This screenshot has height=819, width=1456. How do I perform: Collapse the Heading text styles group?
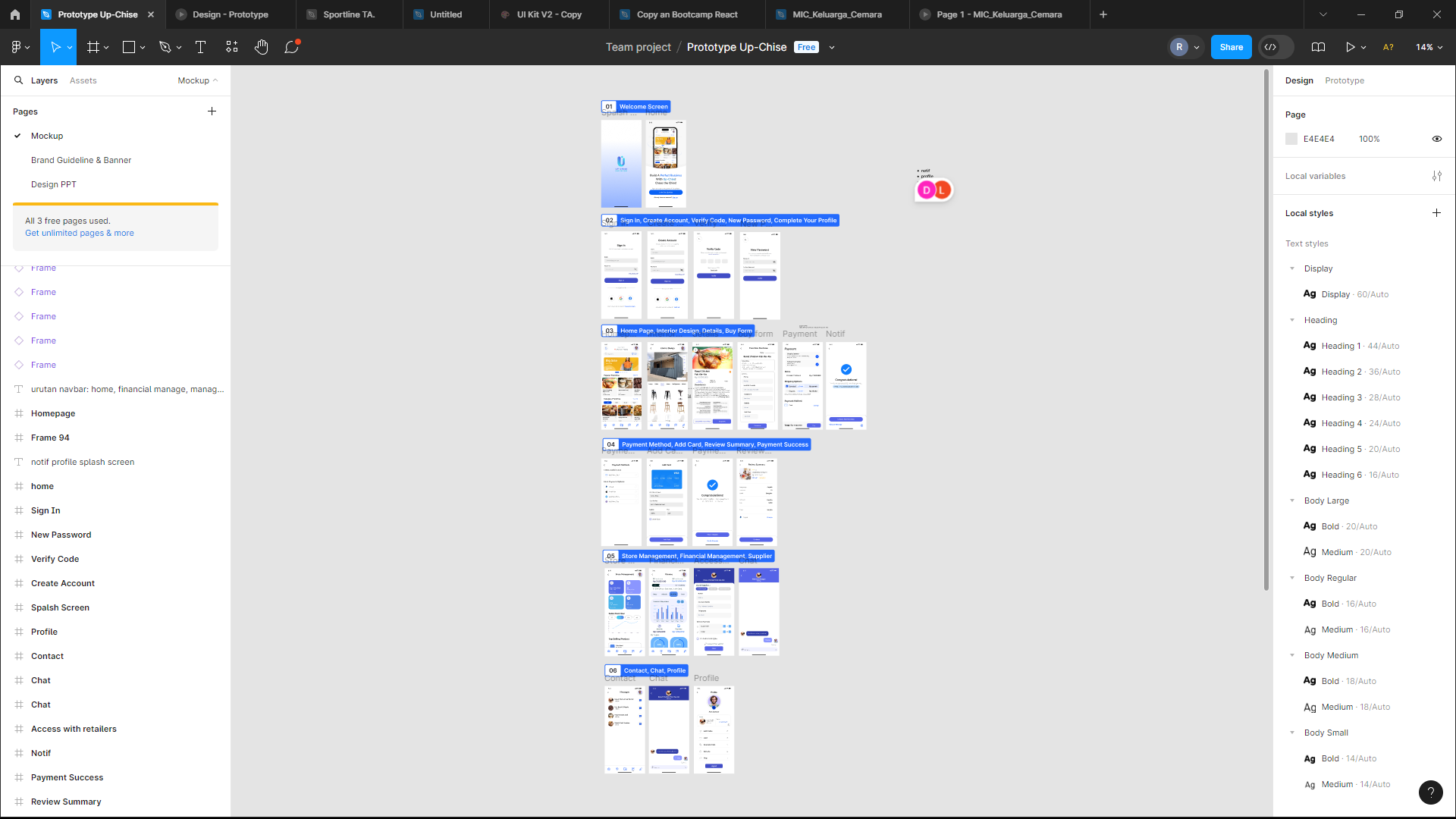tap(1292, 320)
